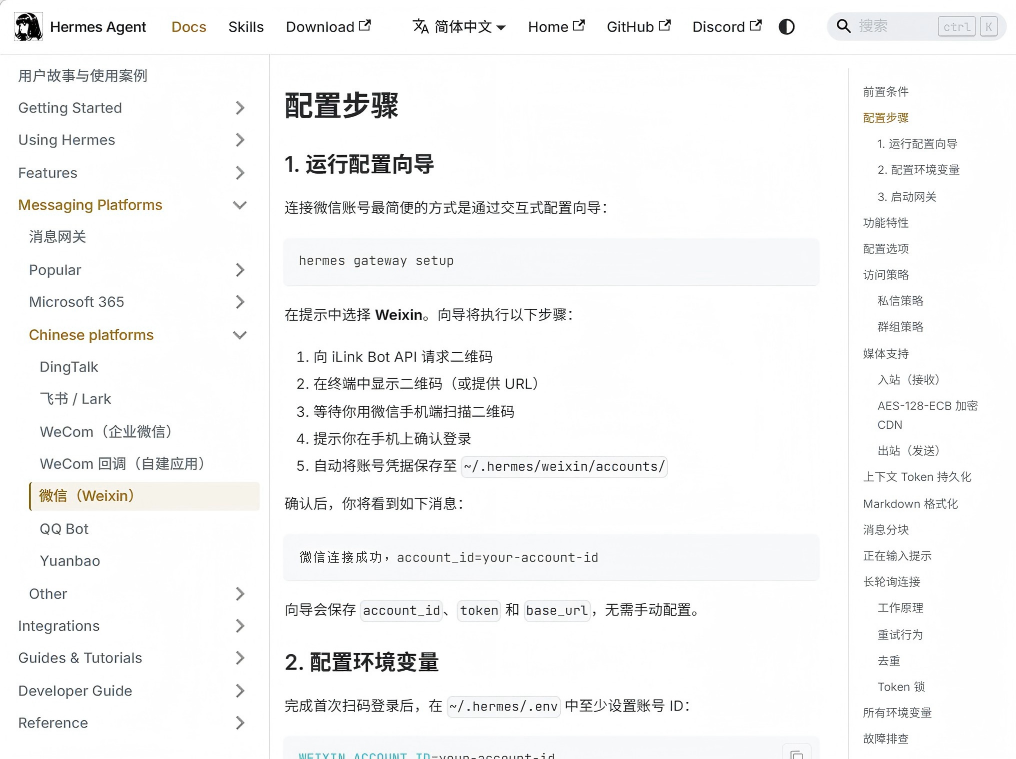Click the search magnifier icon
This screenshot has width=1016, height=759.
point(843,26)
